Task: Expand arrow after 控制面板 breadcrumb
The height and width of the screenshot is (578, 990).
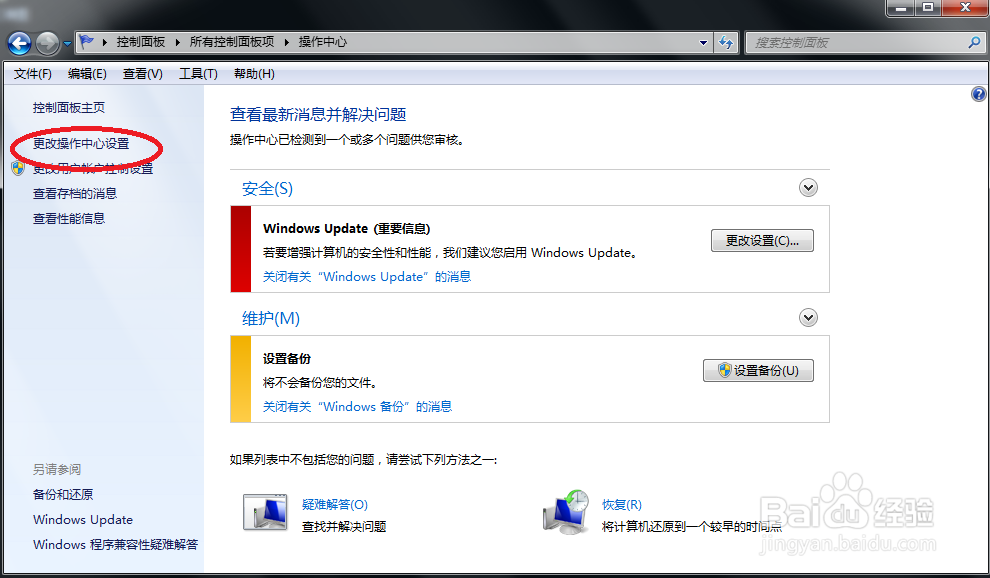Action: point(177,42)
